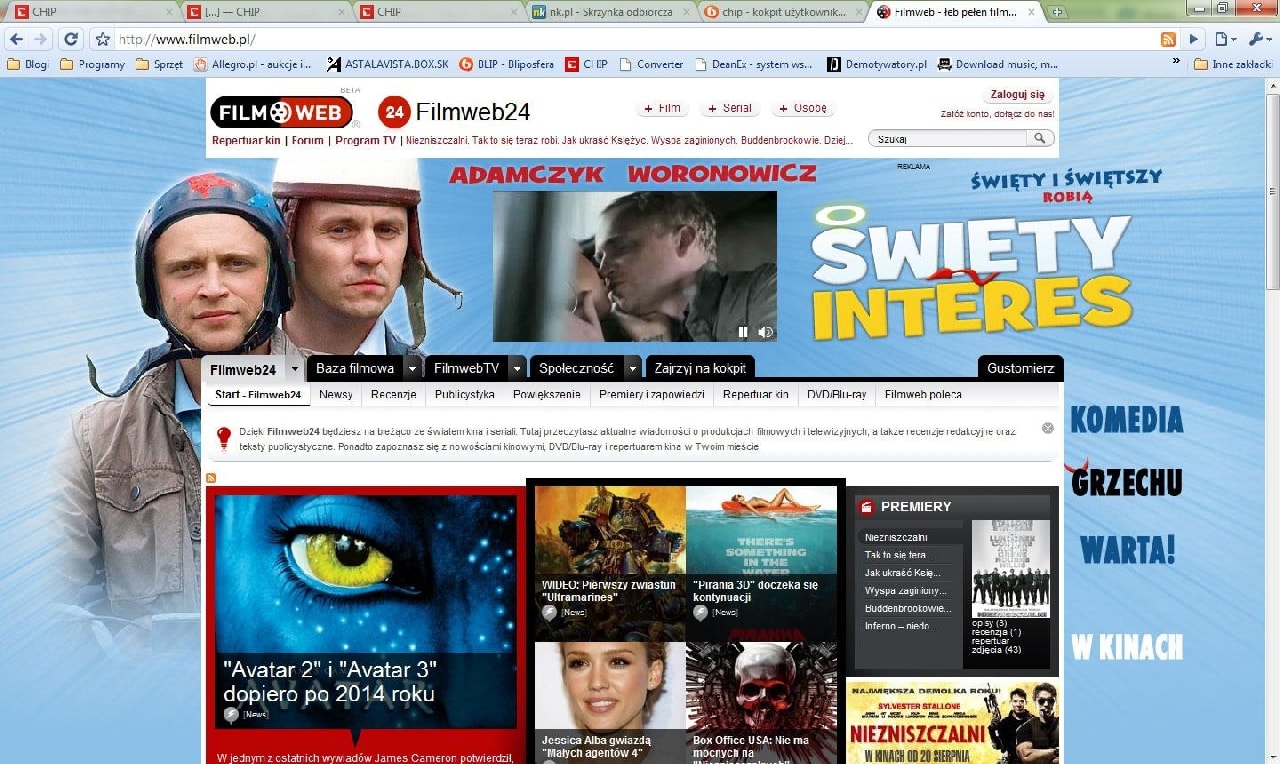1280x764 pixels.
Task: Select the Premiery i zapowiedzi submenu item
Action: click(652, 395)
